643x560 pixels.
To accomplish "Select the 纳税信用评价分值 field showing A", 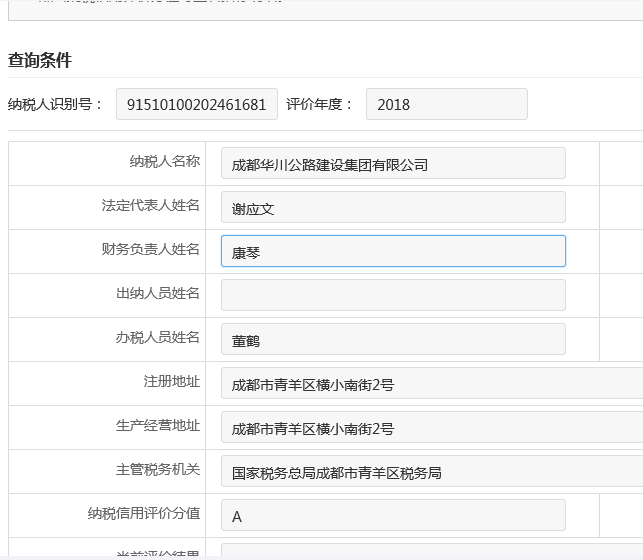I will (x=392, y=516).
